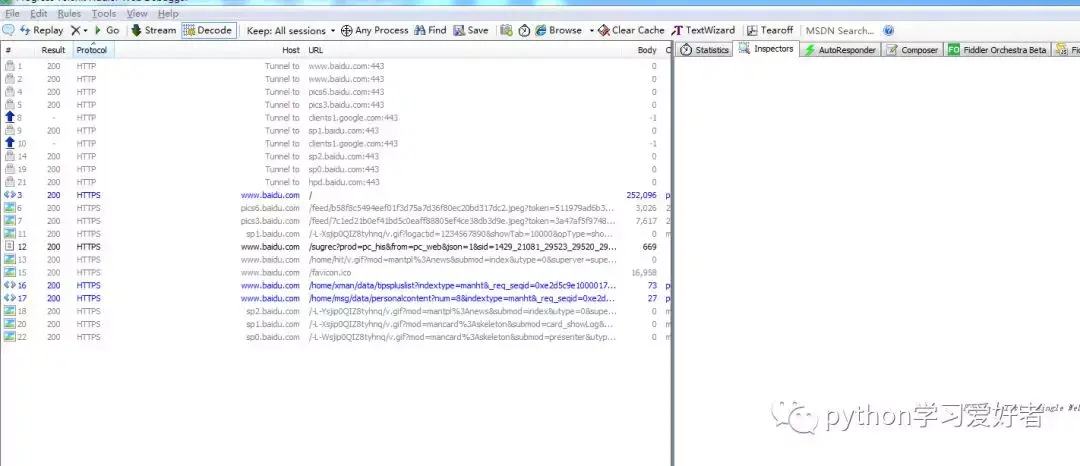The height and width of the screenshot is (466, 1080).
Task: Click the image icon of session 7
Action: click(10, 221)
